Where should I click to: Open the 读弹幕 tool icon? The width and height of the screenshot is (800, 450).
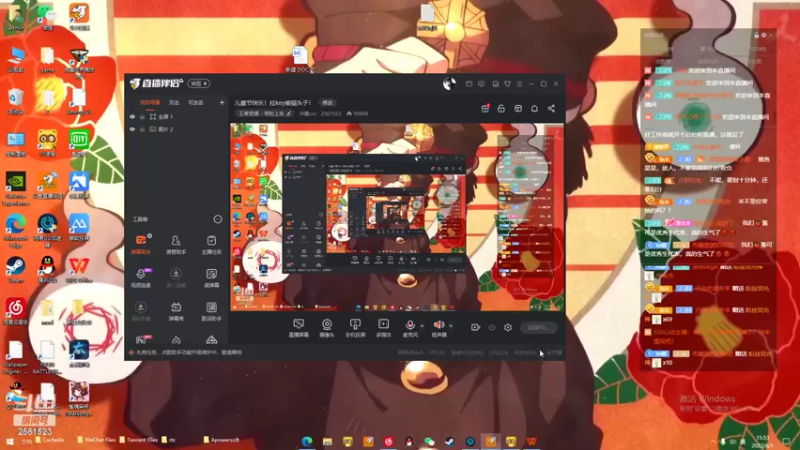click(x=211, y=278)
